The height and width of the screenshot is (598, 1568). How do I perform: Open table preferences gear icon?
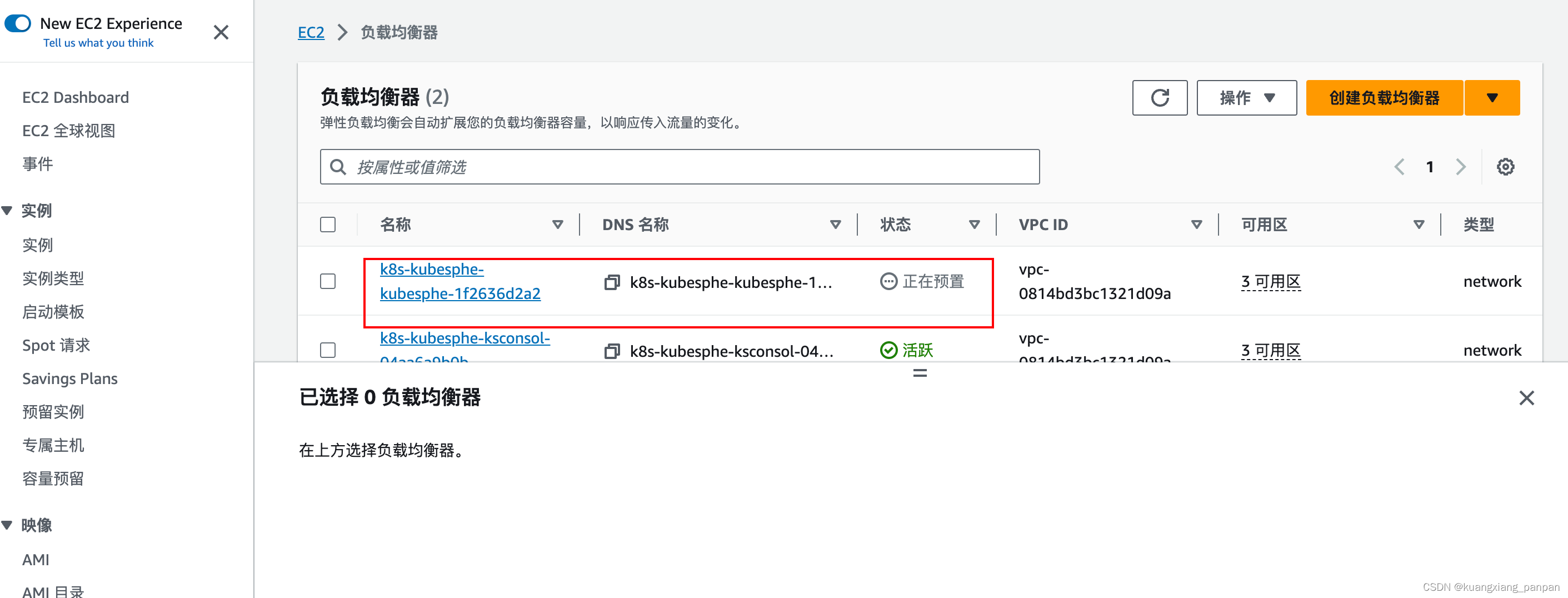click(1505, 167)
